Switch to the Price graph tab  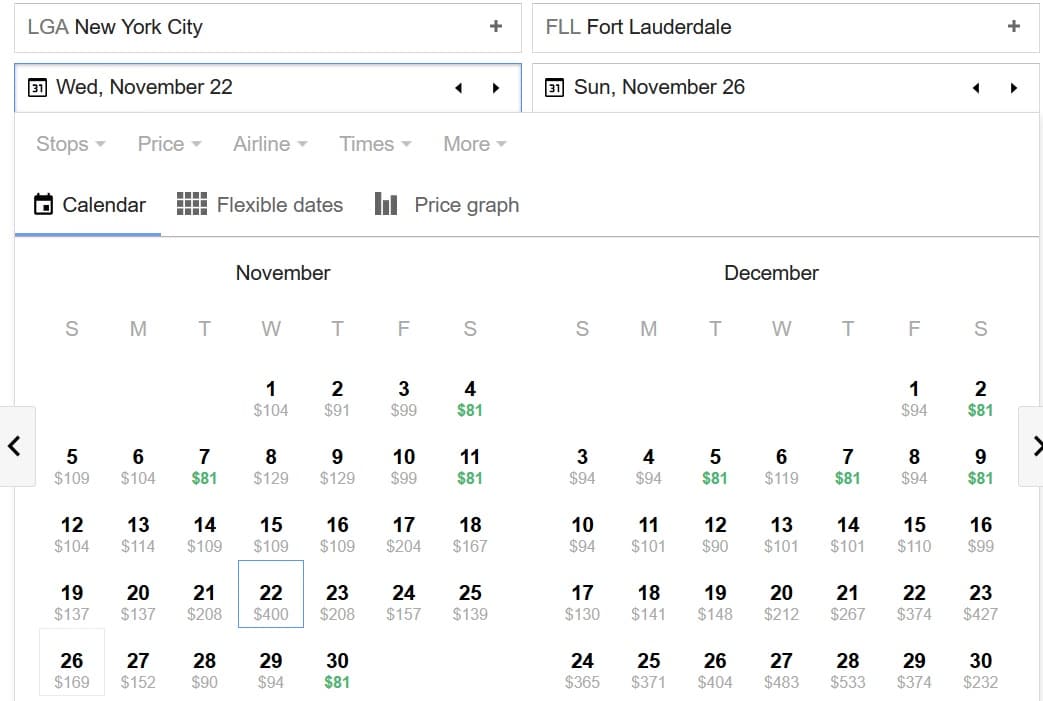click(x=447, y=205)
